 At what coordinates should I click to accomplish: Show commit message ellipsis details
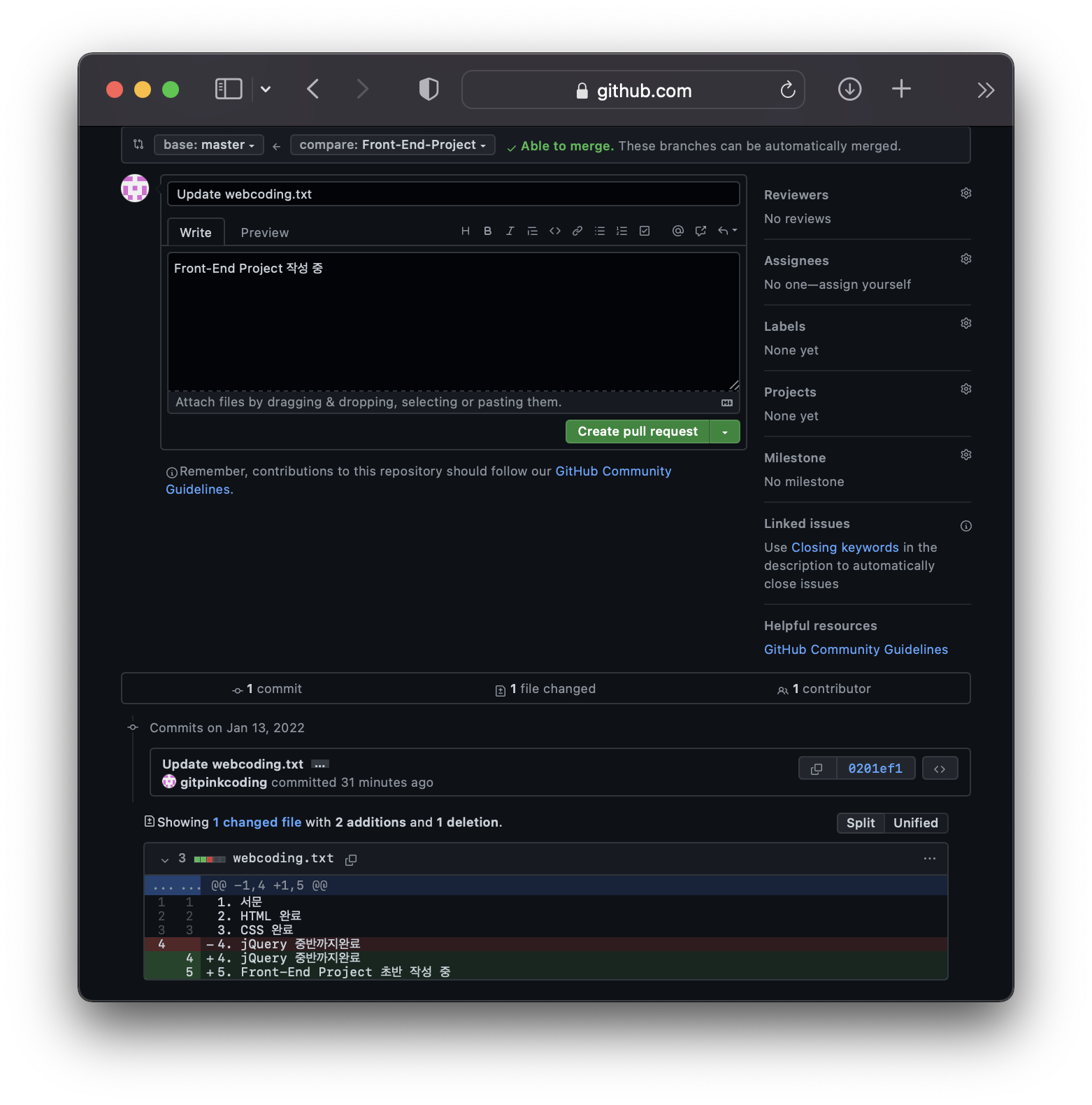pyautogui.click(x=320, y=764)
